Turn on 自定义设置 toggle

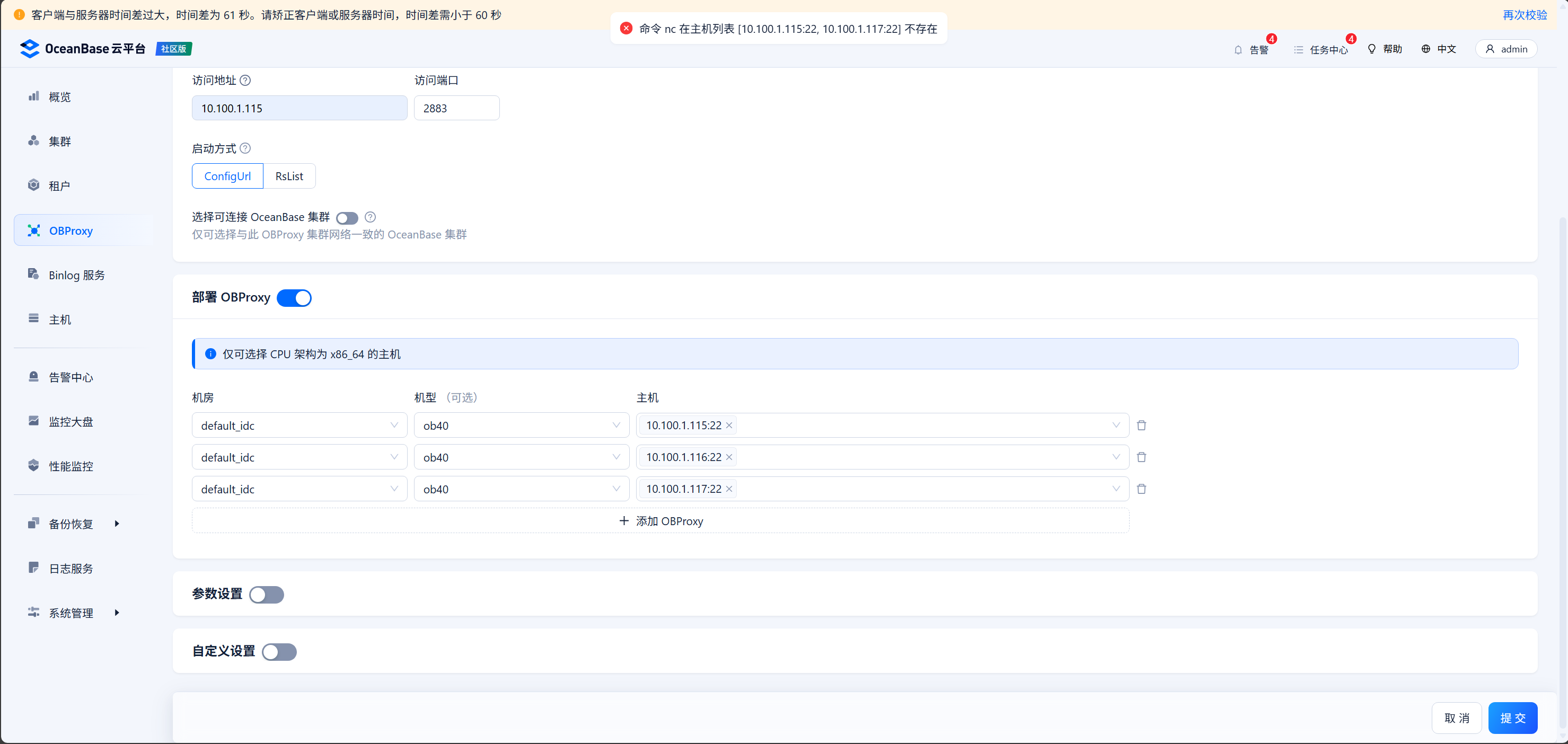tap(279, 652)
